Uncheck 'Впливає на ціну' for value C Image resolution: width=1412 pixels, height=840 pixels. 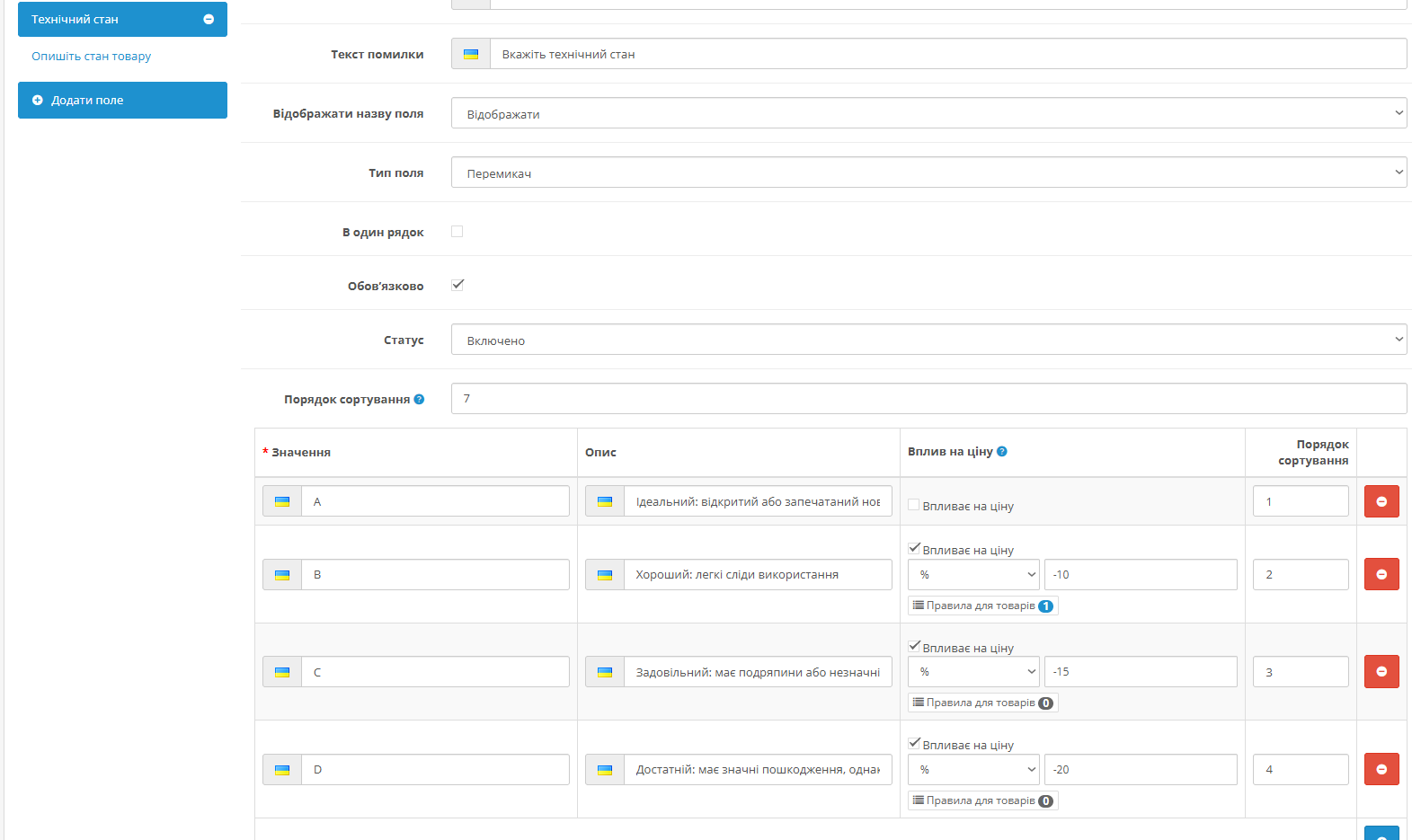(x=914, y=646)
